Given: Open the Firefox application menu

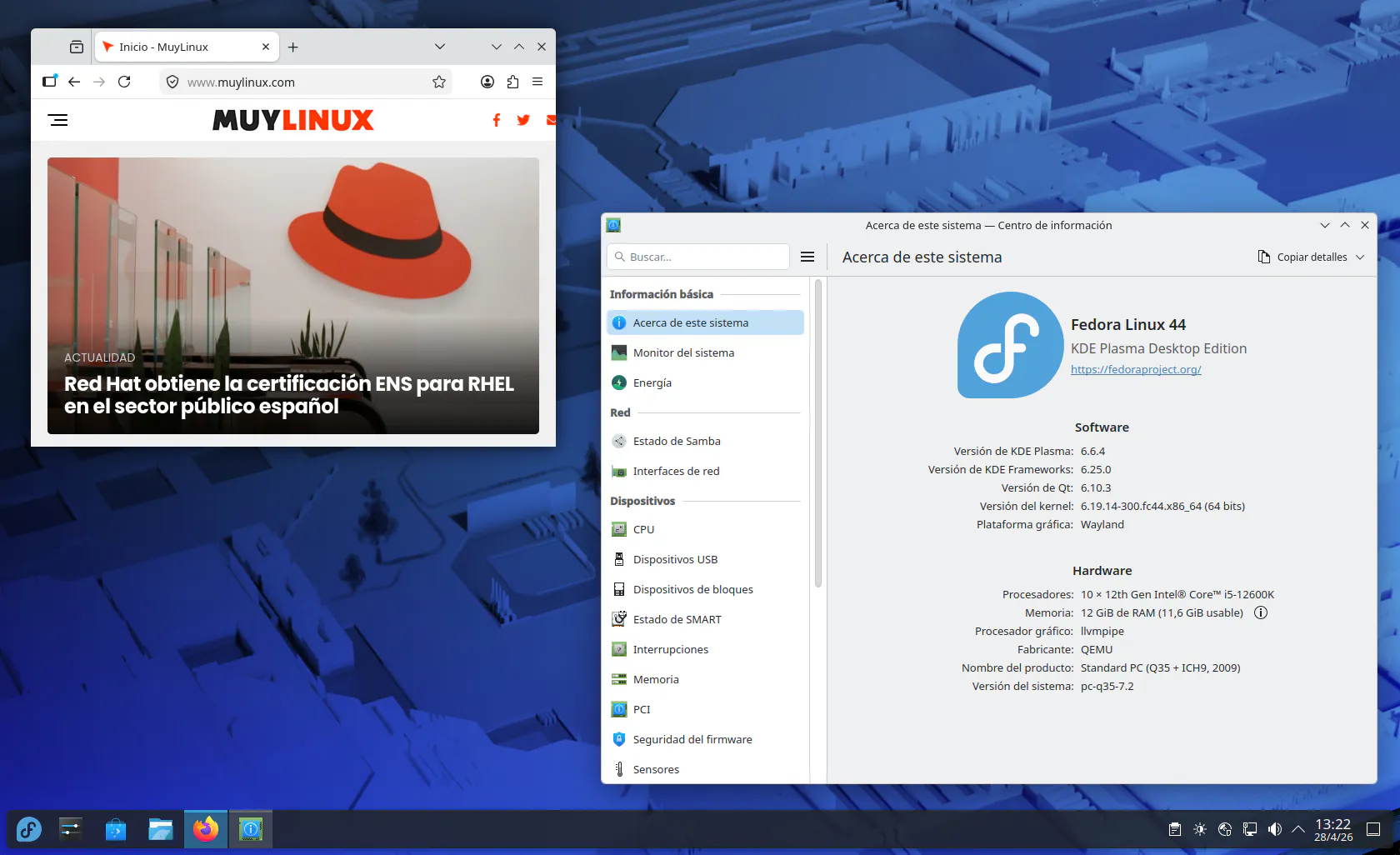Looking at the screenshot, I should (537, 82).
